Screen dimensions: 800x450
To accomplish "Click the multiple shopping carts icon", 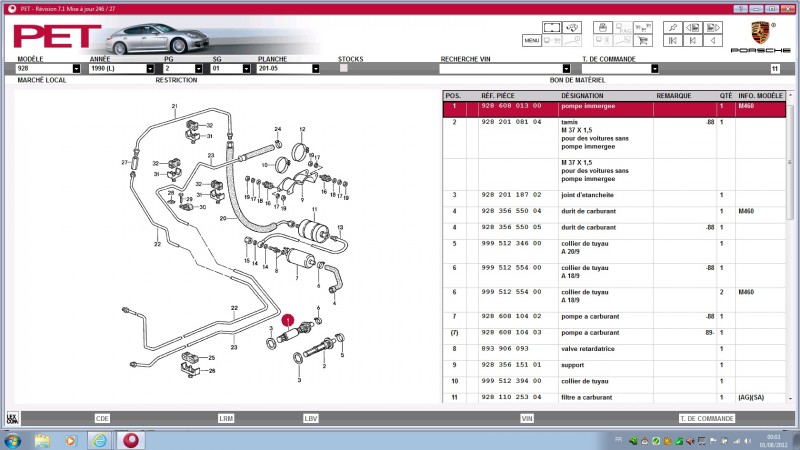I will (643, 28).
